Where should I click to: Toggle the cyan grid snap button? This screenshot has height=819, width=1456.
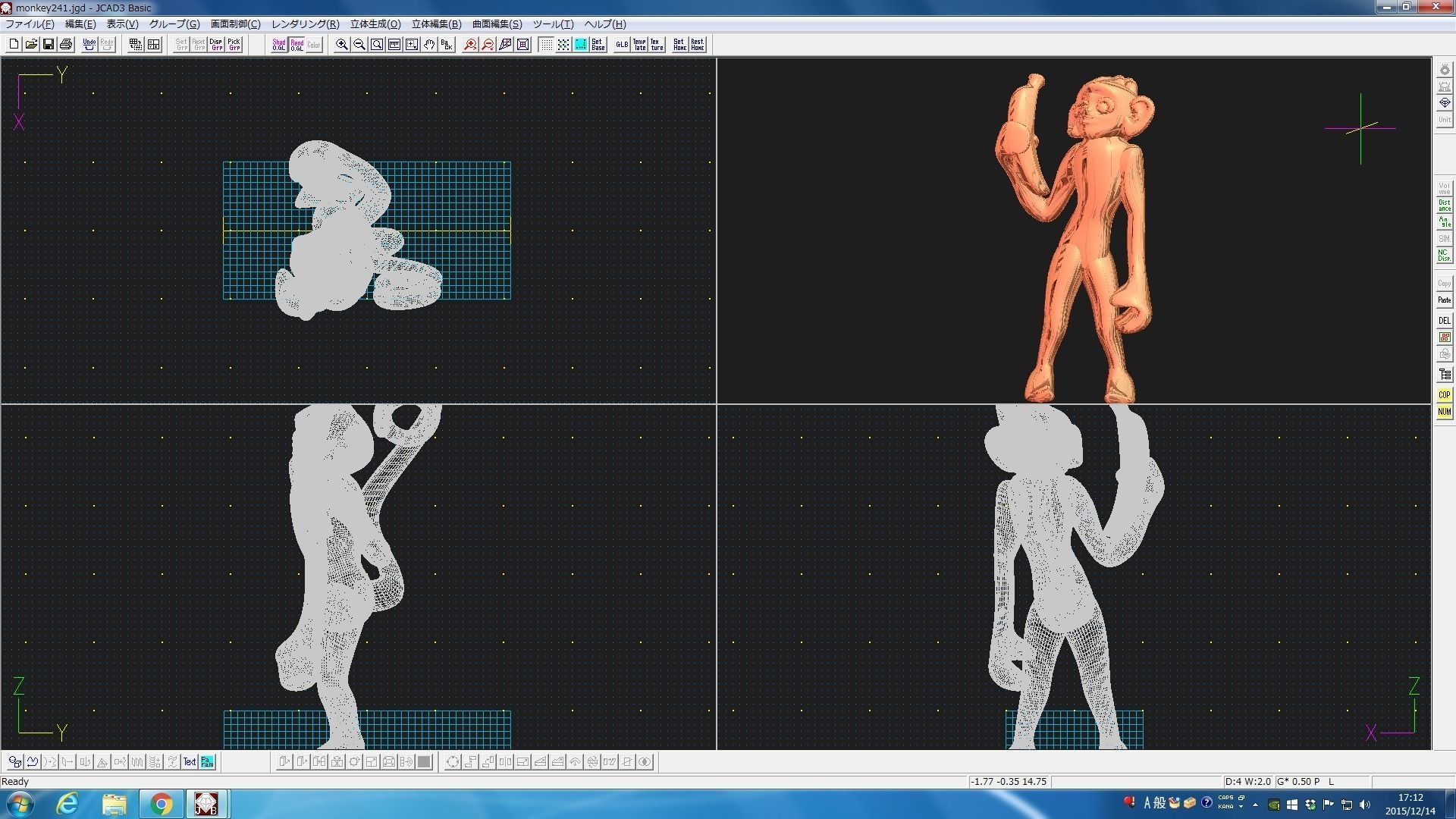pyautogui.click(x=581, y=45)
